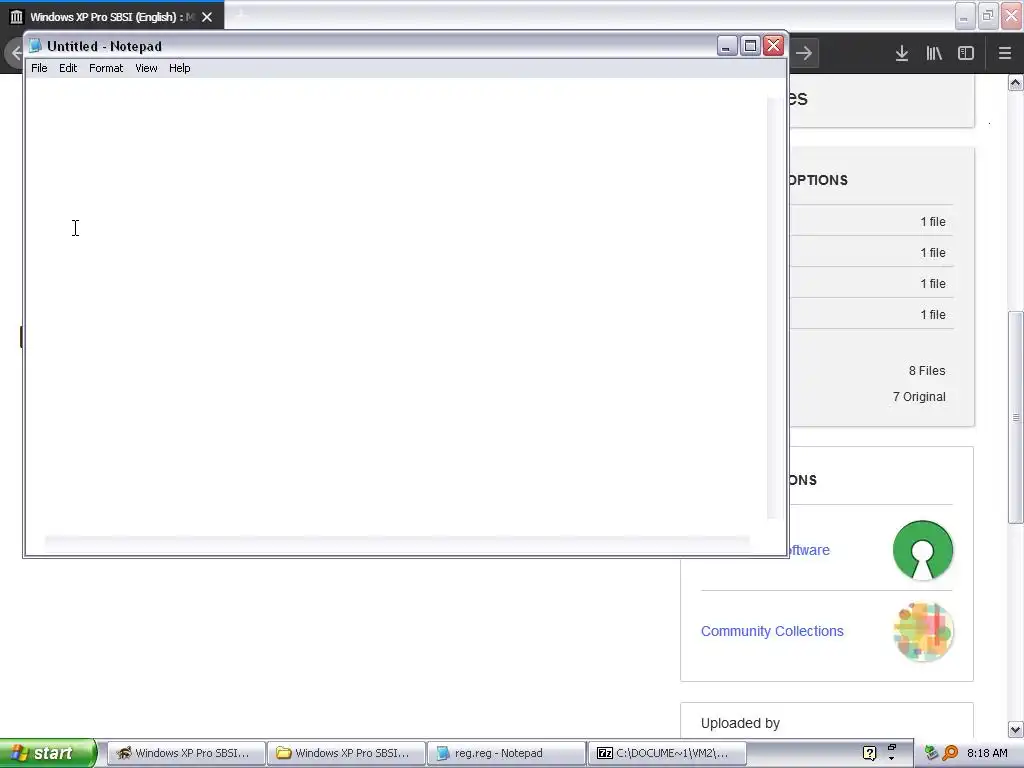Select the Windows XP Pro SBSI browser tab
This screenshot has height=768, width=1024.
(x=112, y=17)
